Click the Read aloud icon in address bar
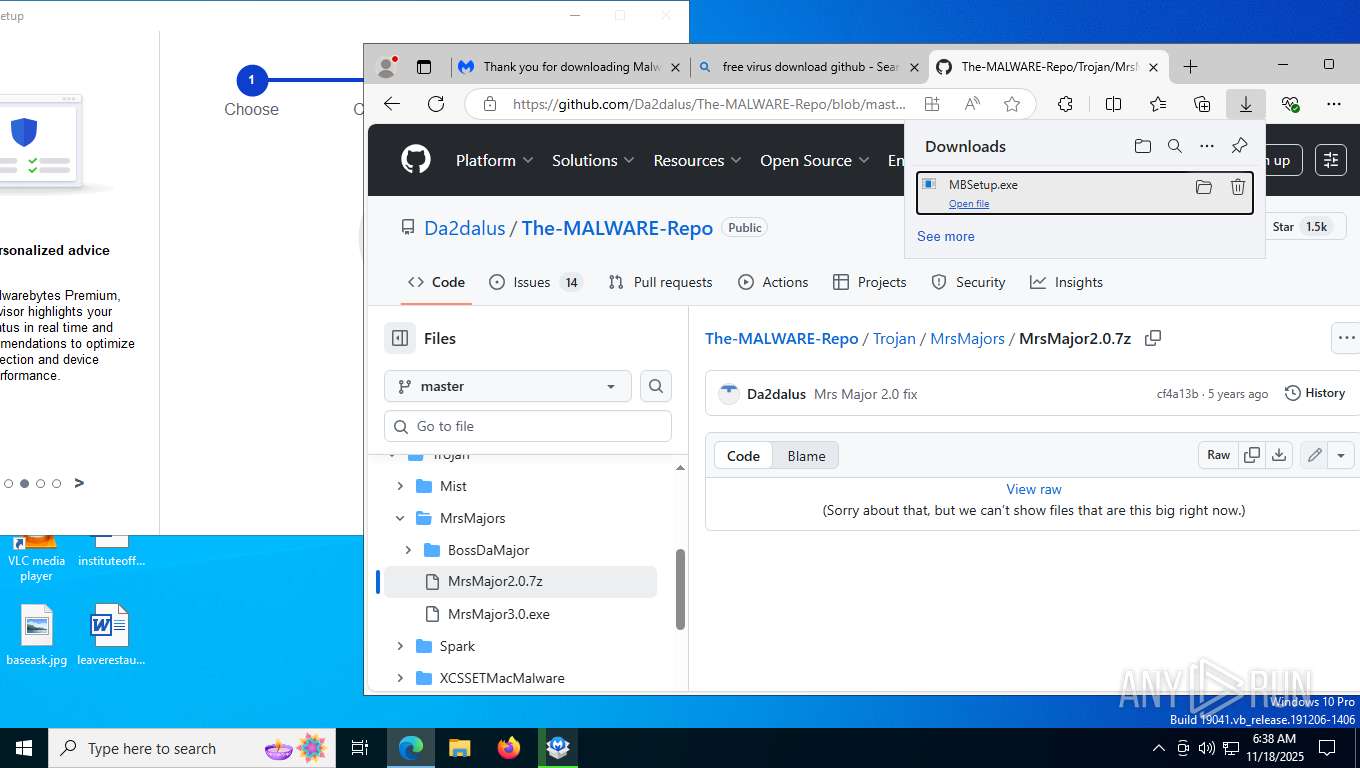1360x768 pixels. pyautogui.click(x=972, y=104)
